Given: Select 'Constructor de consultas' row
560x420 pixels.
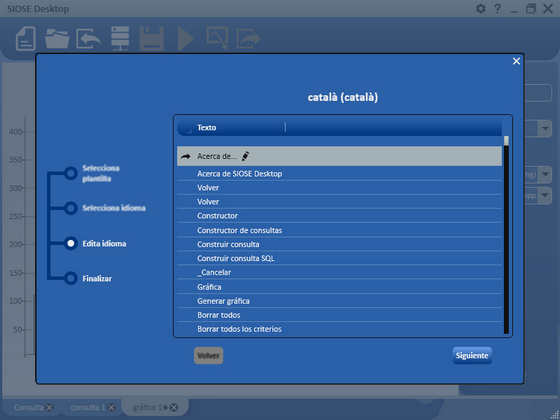Looking at the screenshot, I should point(339,230).
